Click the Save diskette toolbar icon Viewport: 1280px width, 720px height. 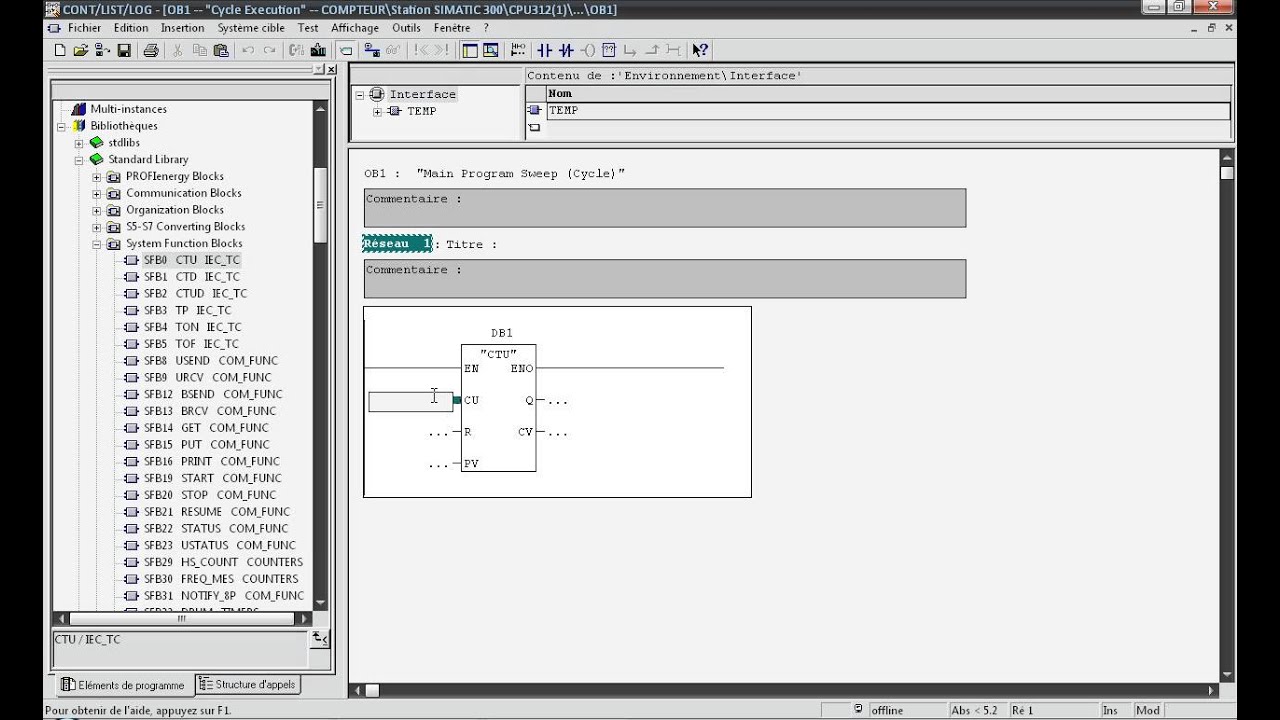[124, 50]
